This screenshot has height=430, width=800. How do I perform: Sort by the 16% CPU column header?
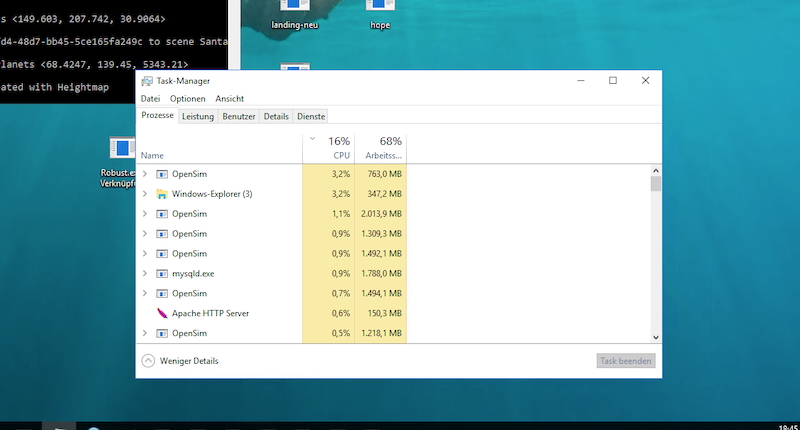click(329, 148)
